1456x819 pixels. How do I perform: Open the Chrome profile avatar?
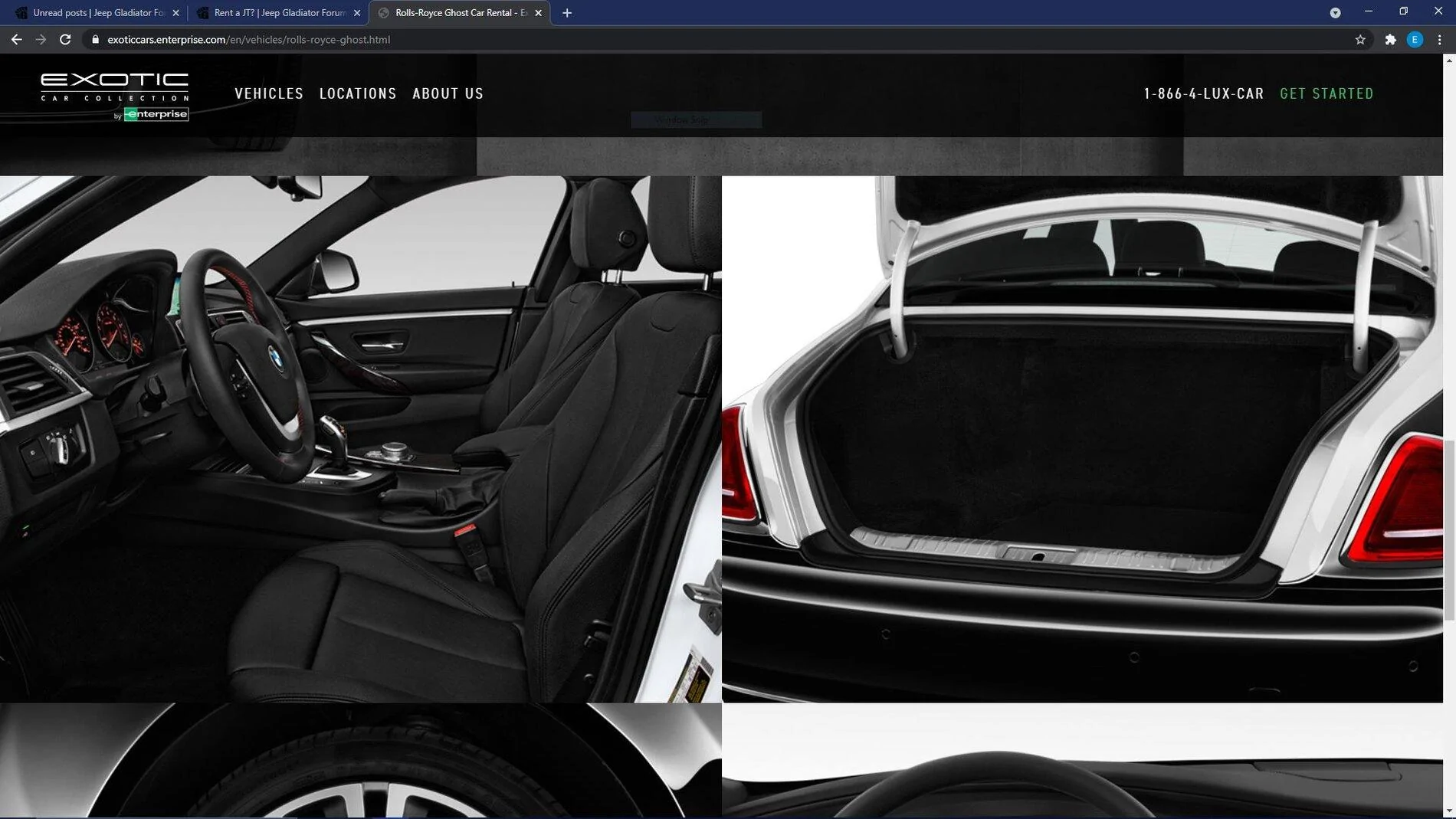[x=1415, y=39]
